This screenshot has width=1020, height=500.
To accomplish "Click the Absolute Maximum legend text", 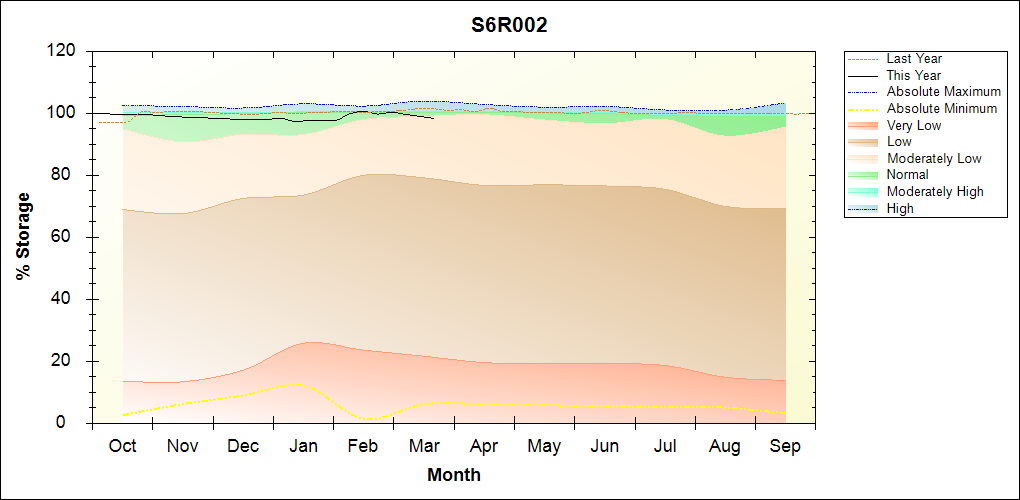I will pyautogui.click(x=943, y=92).
